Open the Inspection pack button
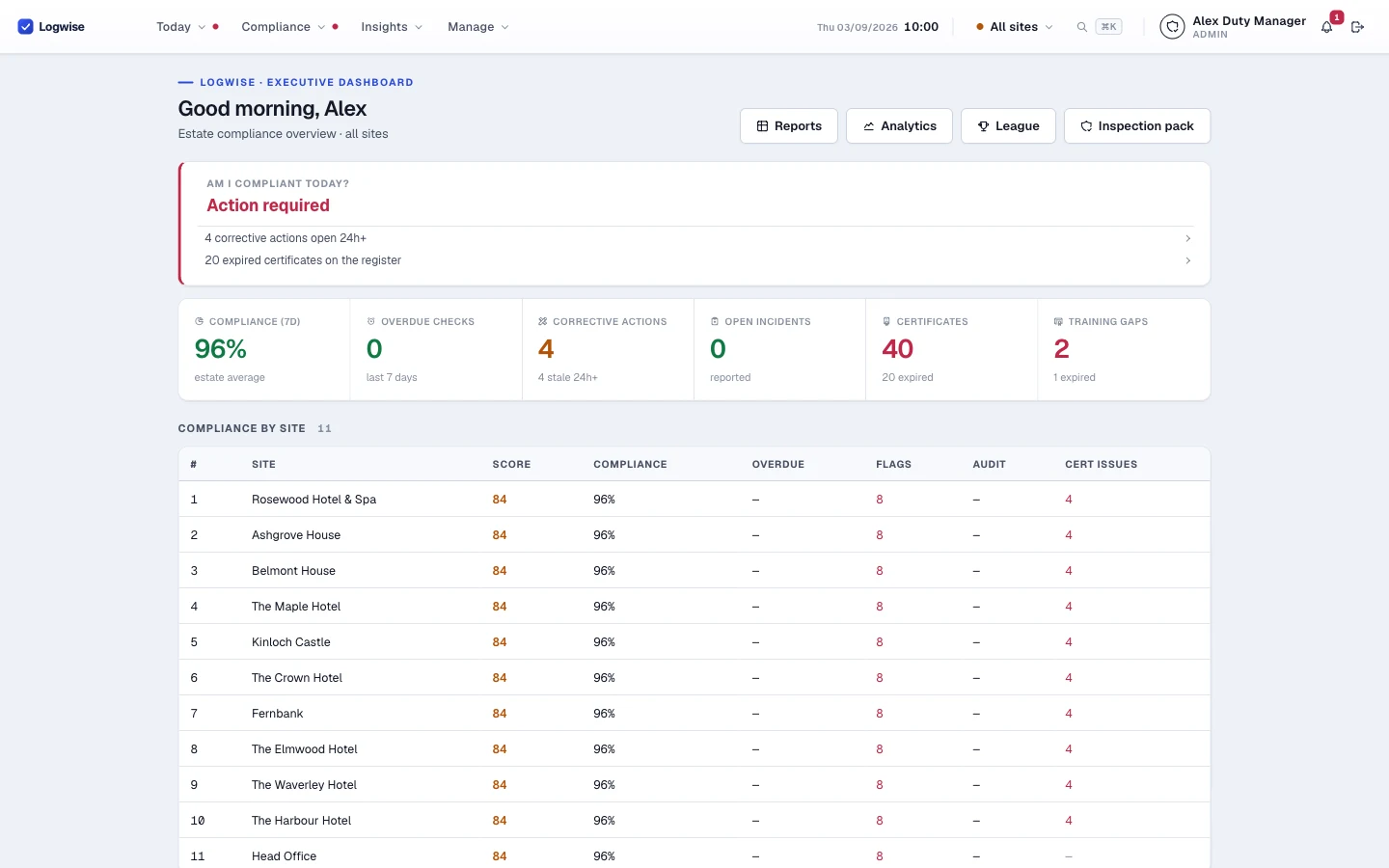Screen dimensions: 1389x868 [1137, 126]
